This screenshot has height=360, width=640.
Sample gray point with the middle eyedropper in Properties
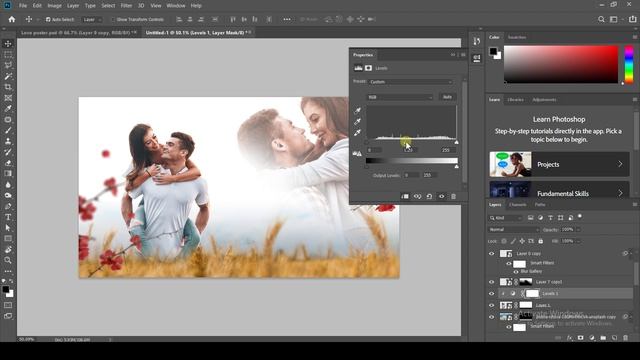(358, 122)
